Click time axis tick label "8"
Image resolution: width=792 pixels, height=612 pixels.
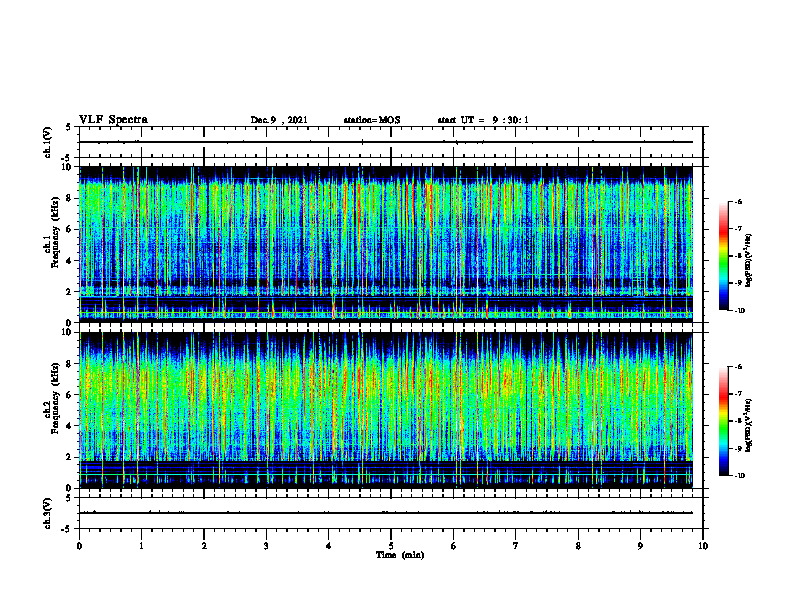(578, 546)
